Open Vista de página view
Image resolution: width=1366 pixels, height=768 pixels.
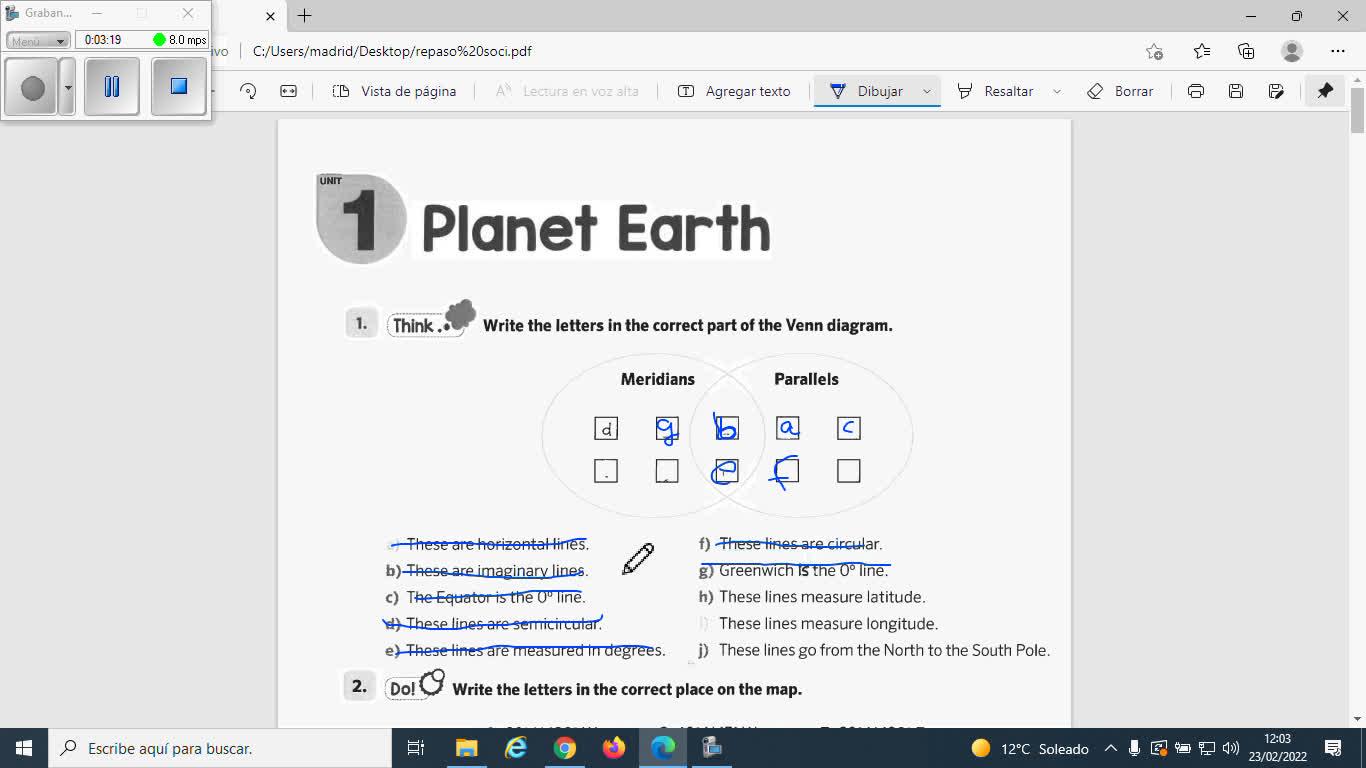tap(394, 91)
